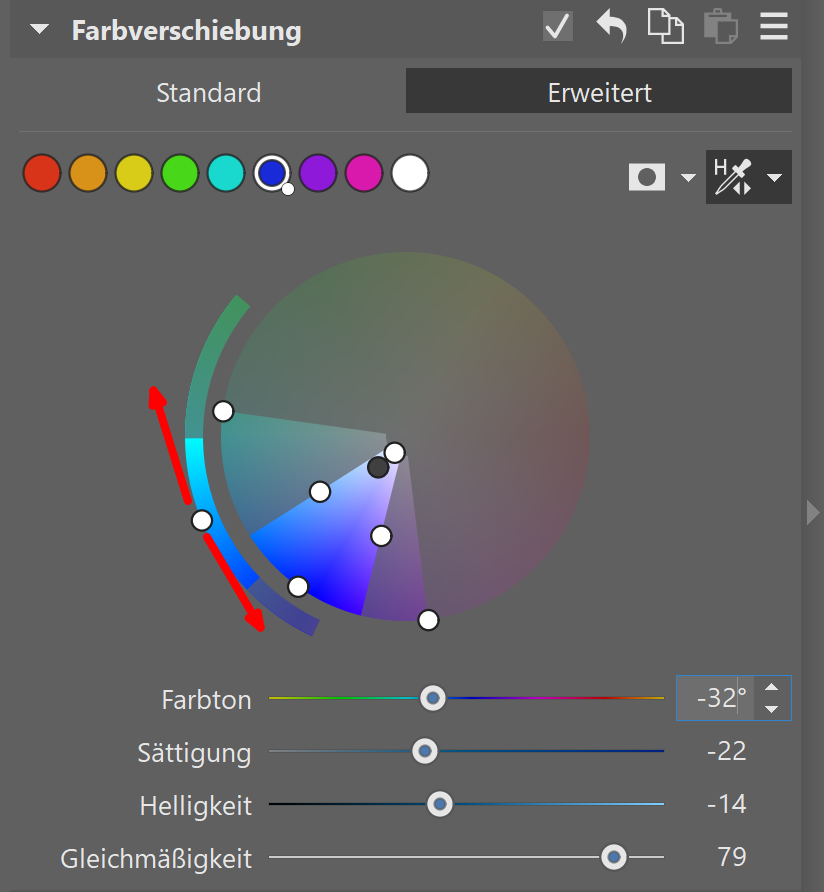Click the mask display icon

[x=646, y=178]
